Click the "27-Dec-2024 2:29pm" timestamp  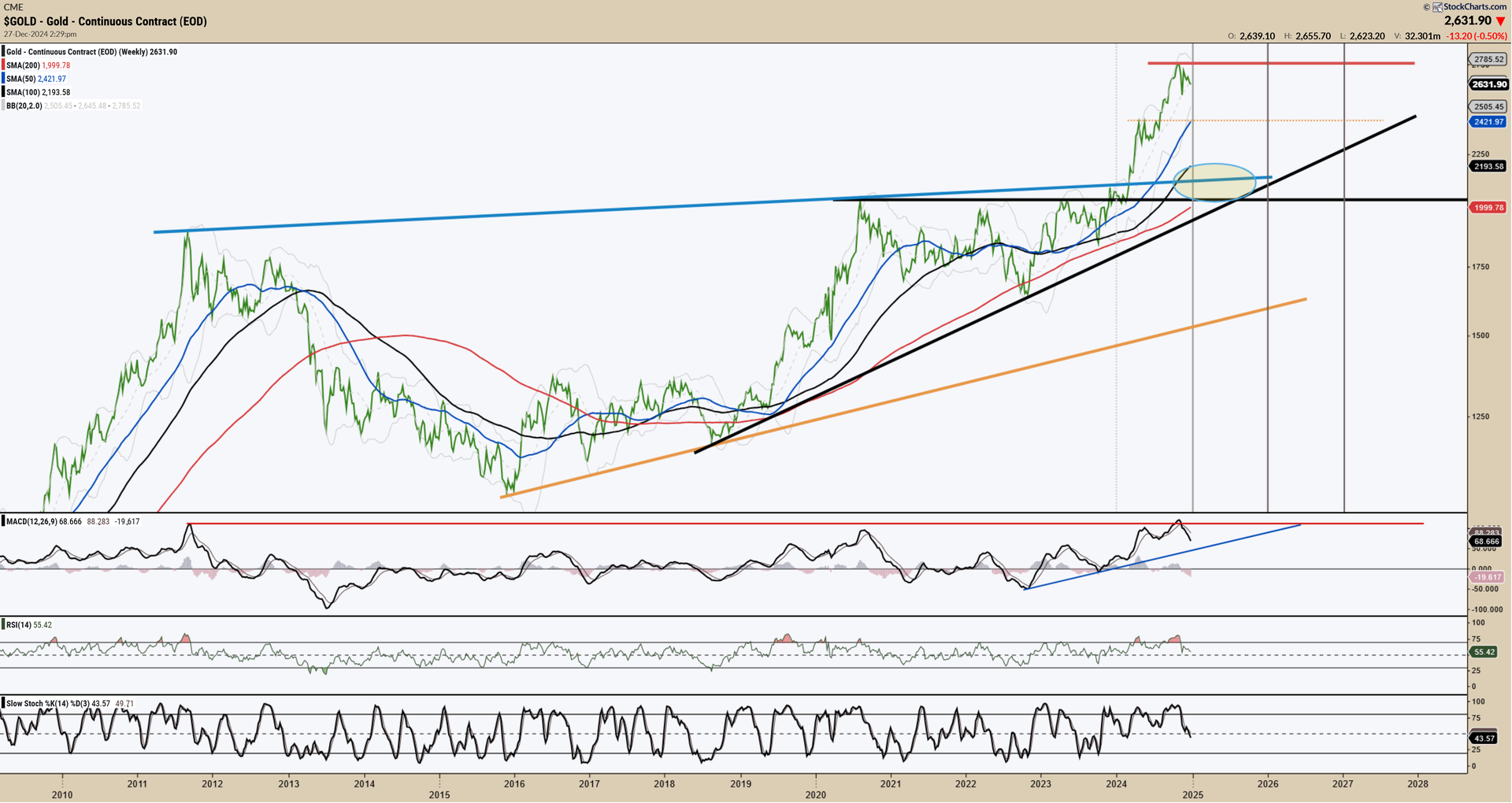coord(40,35)
